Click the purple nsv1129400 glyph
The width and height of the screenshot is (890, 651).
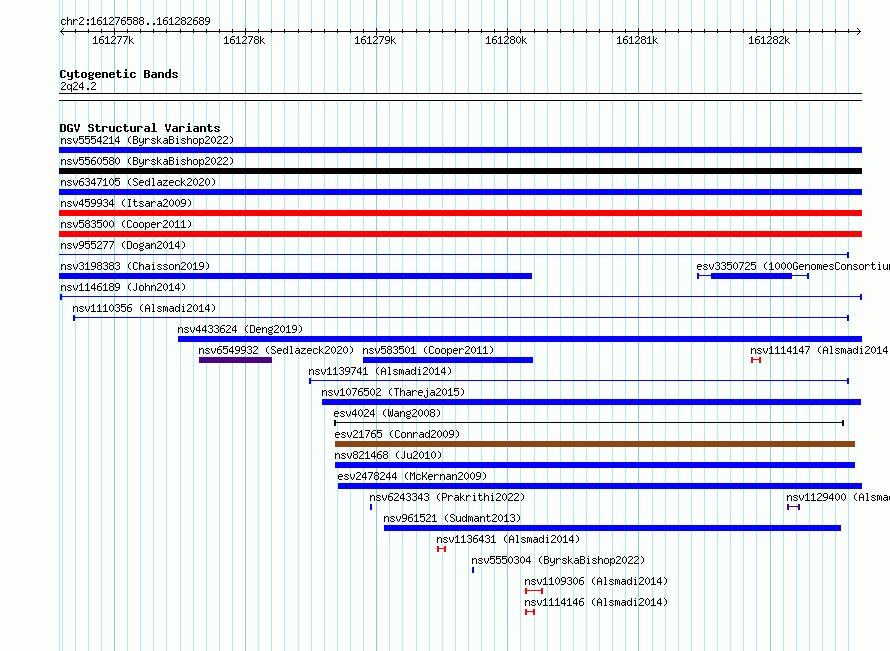tap(793, 507)
